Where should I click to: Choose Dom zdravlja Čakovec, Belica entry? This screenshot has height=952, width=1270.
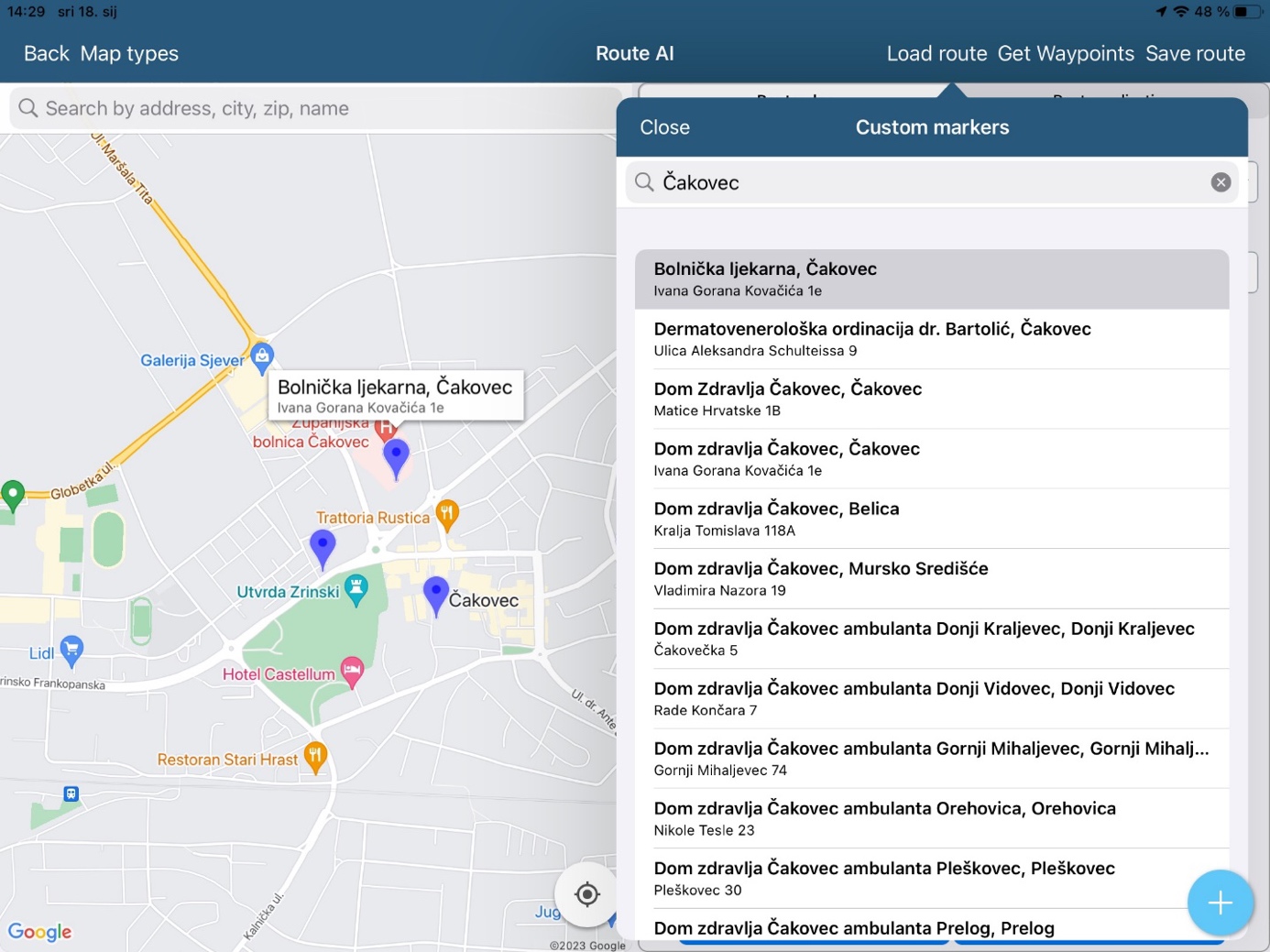(931, 519)
